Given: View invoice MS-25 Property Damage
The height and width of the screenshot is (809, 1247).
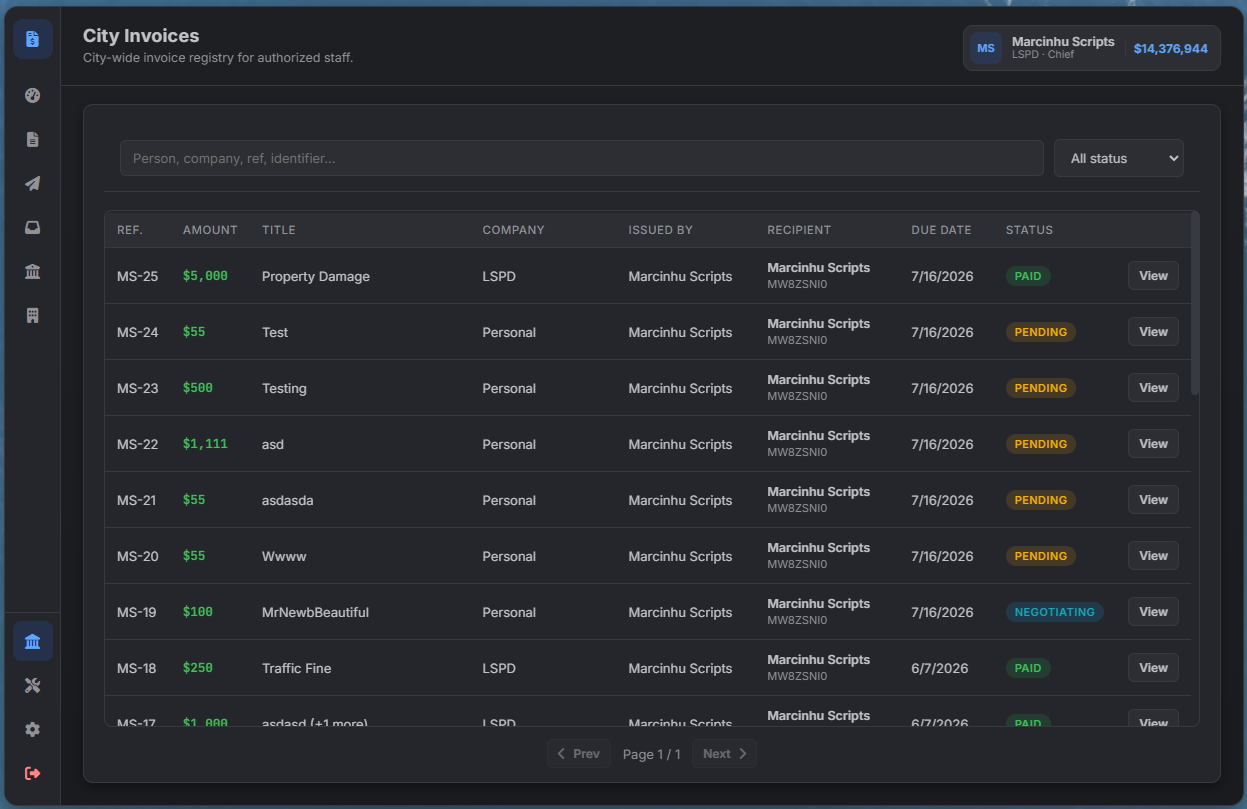Looking at the screenshot, I should point(1153,276).
